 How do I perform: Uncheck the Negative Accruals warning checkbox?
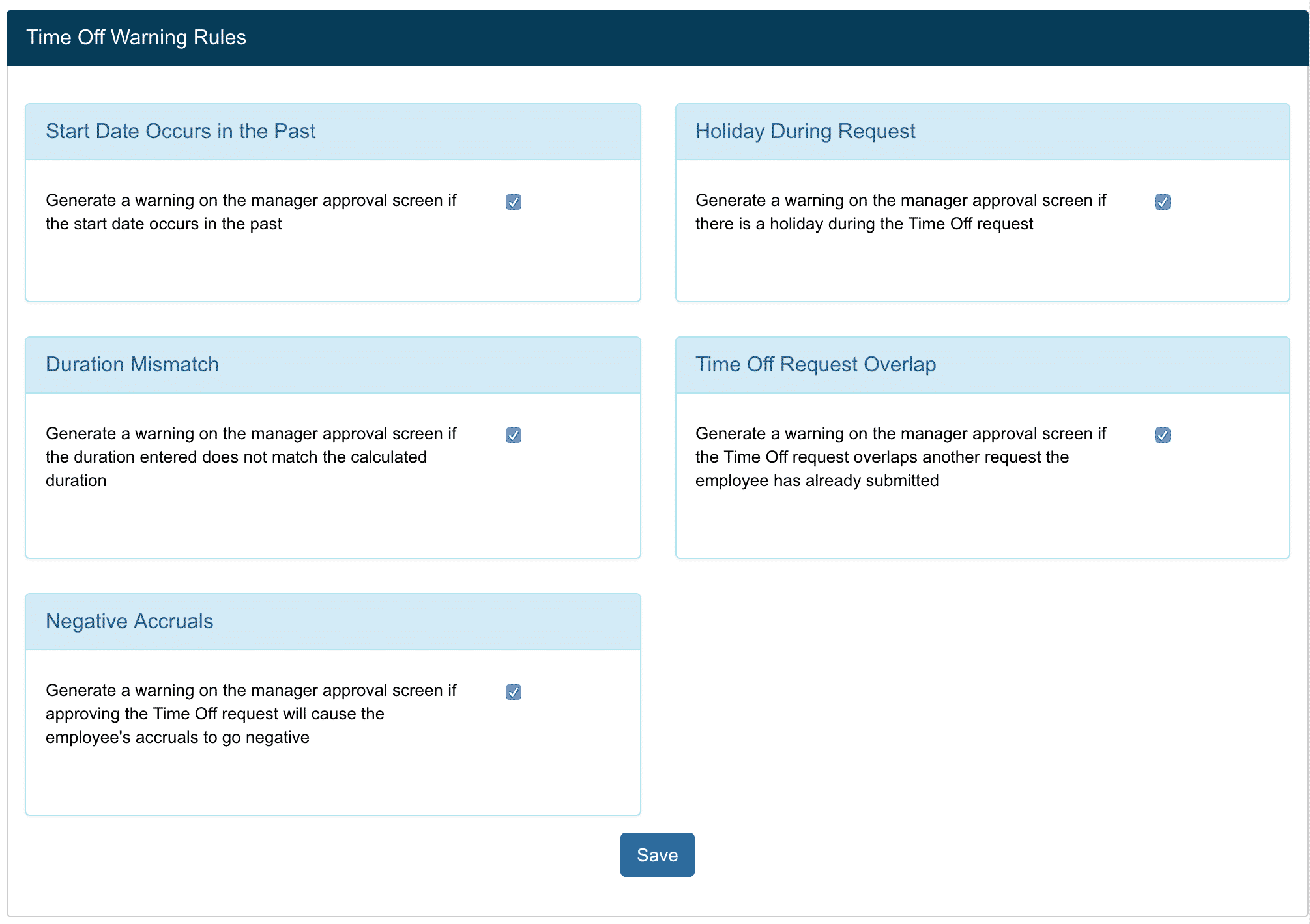click(514, 692)
